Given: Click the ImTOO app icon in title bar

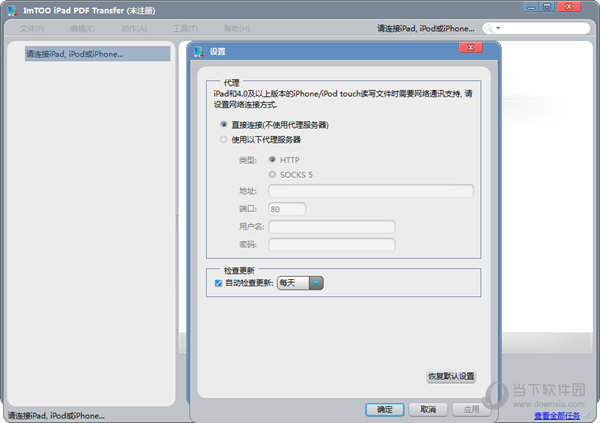Looking at the screenshot, I should pos(13,10).
